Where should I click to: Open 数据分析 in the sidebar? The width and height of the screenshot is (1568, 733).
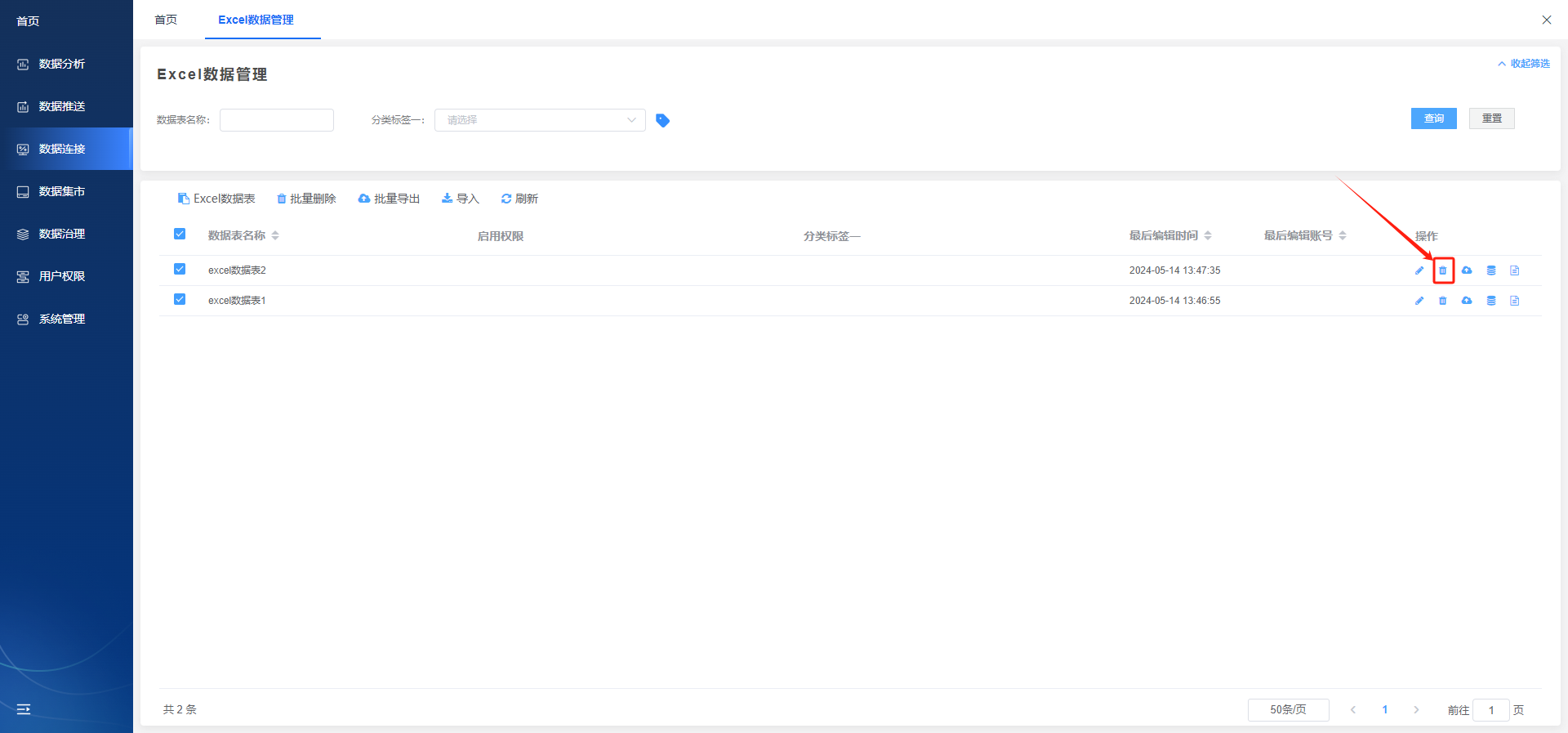[x=66, y=64]
